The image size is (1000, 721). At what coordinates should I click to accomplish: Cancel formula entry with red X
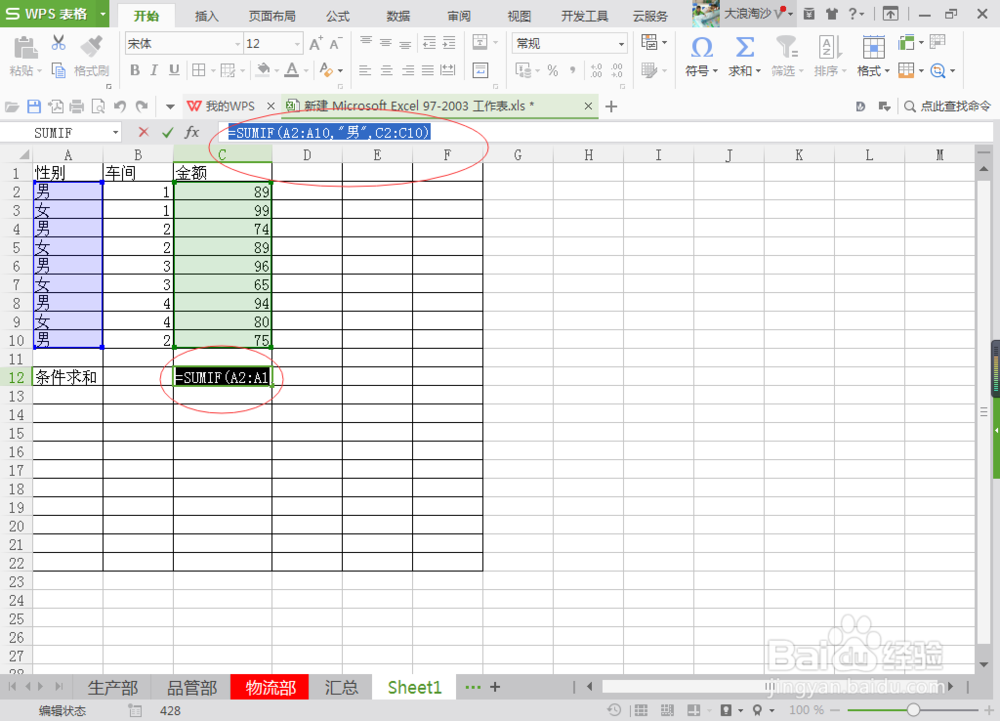click(x=143, y=132)
